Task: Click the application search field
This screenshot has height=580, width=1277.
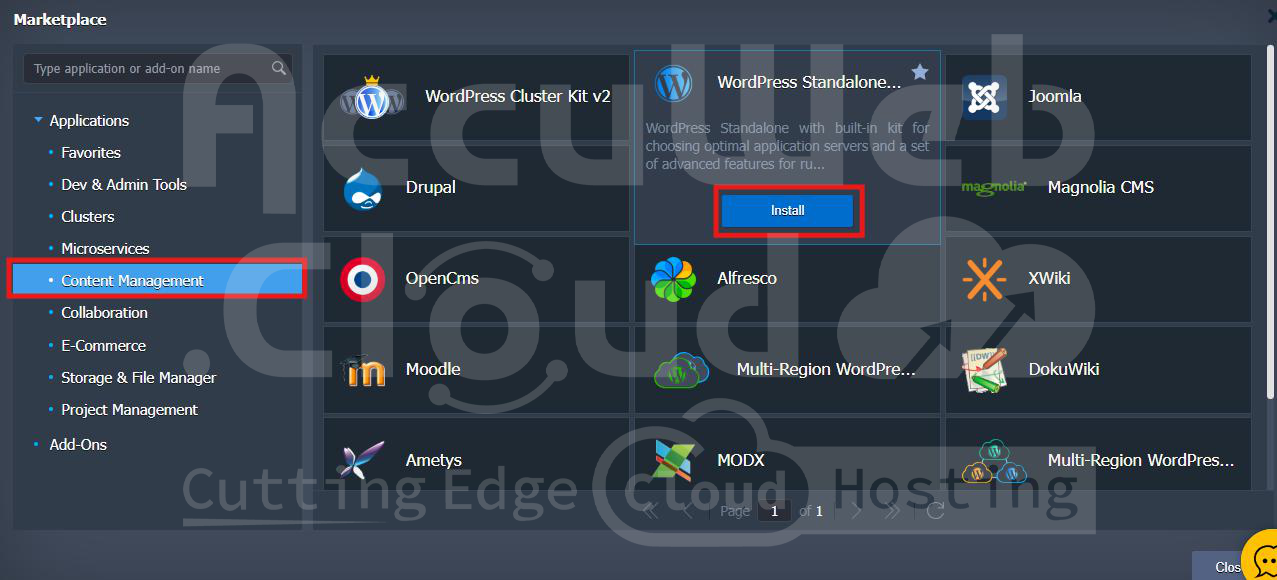Action: 158,68
